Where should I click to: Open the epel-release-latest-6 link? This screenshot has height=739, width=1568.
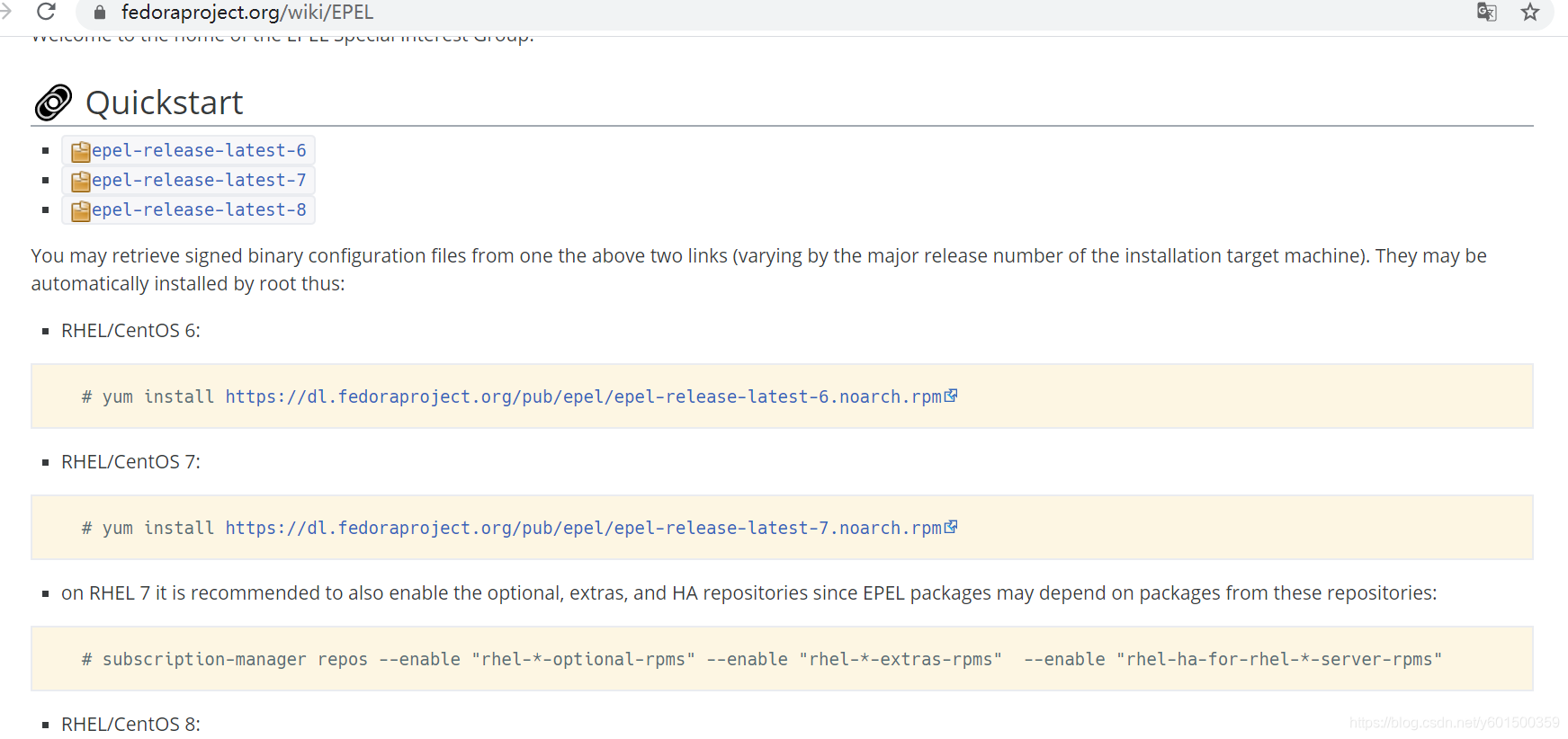[x=199, y=150]
